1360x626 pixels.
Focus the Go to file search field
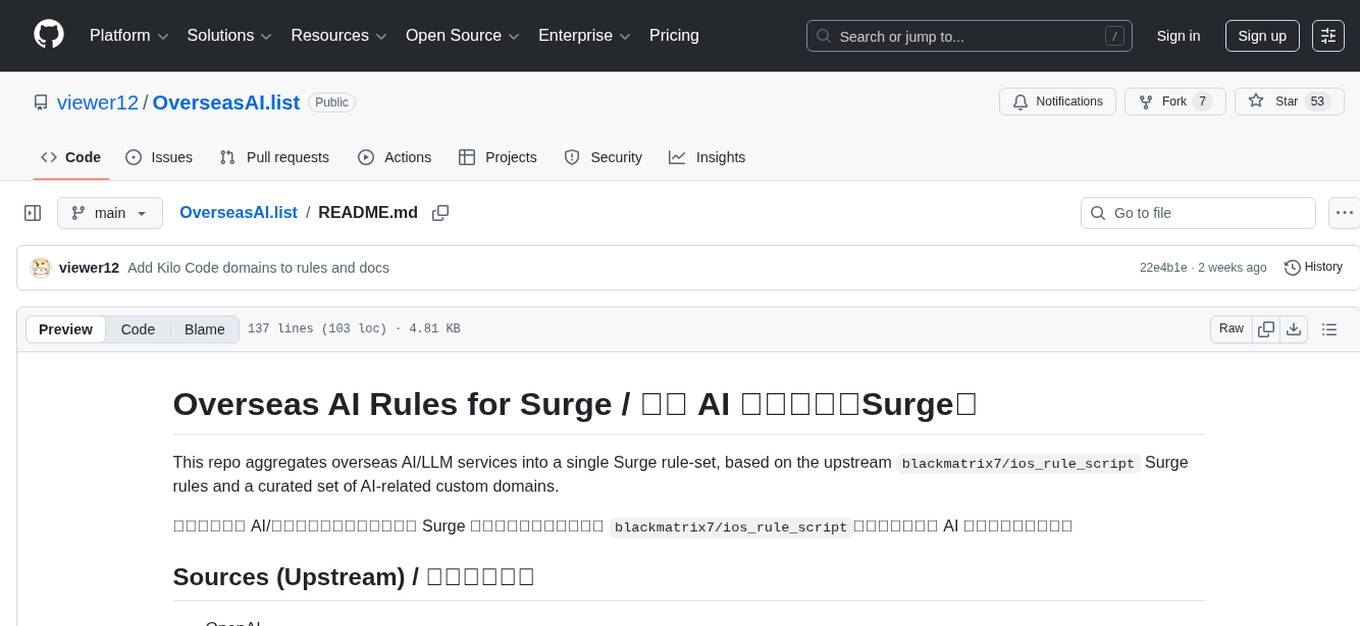point(1198,213)
